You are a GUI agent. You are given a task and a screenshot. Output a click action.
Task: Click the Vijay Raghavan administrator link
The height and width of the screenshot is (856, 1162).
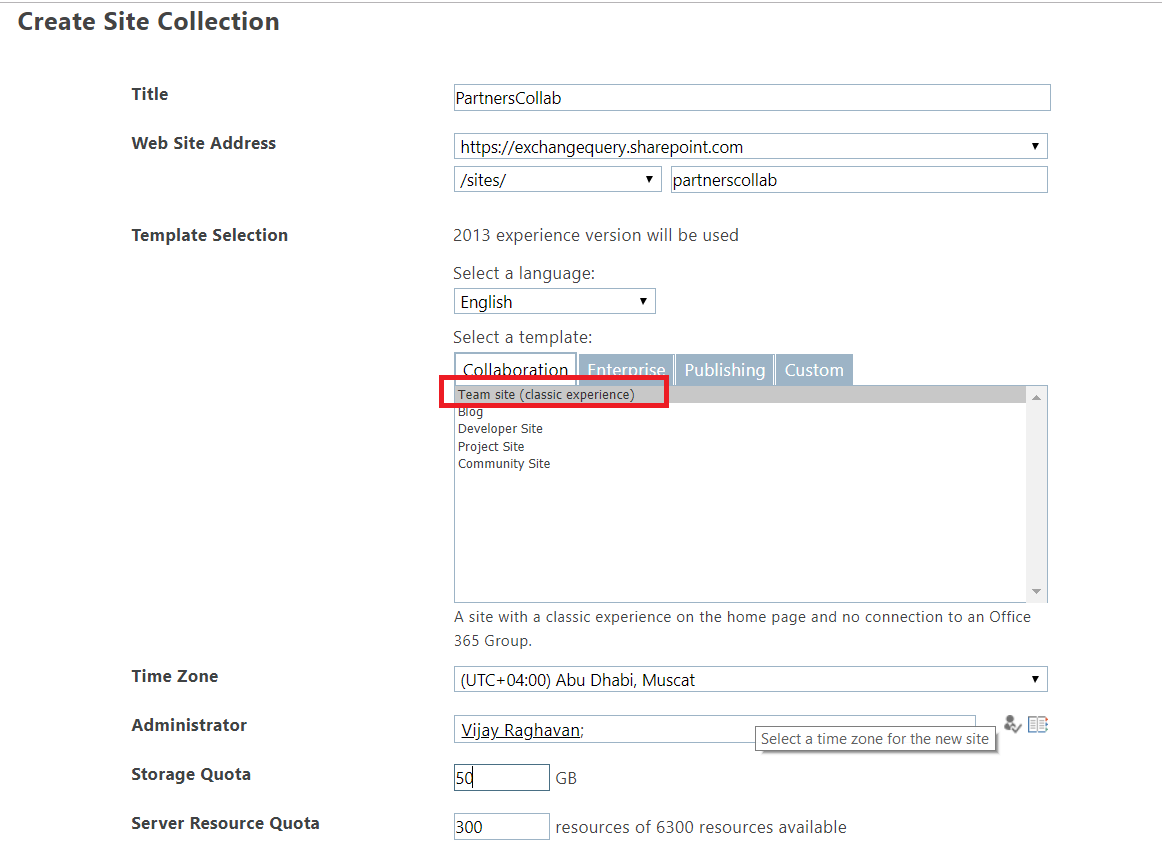pos(518,729)
